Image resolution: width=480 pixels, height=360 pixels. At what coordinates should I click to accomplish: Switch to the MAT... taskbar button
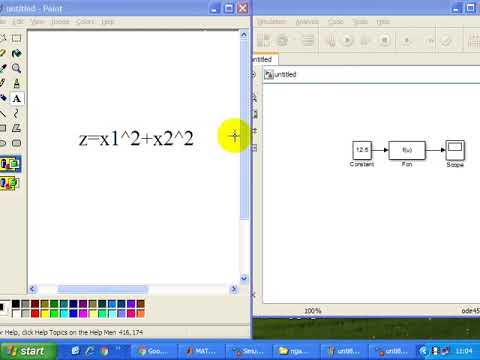click(201, 351)
